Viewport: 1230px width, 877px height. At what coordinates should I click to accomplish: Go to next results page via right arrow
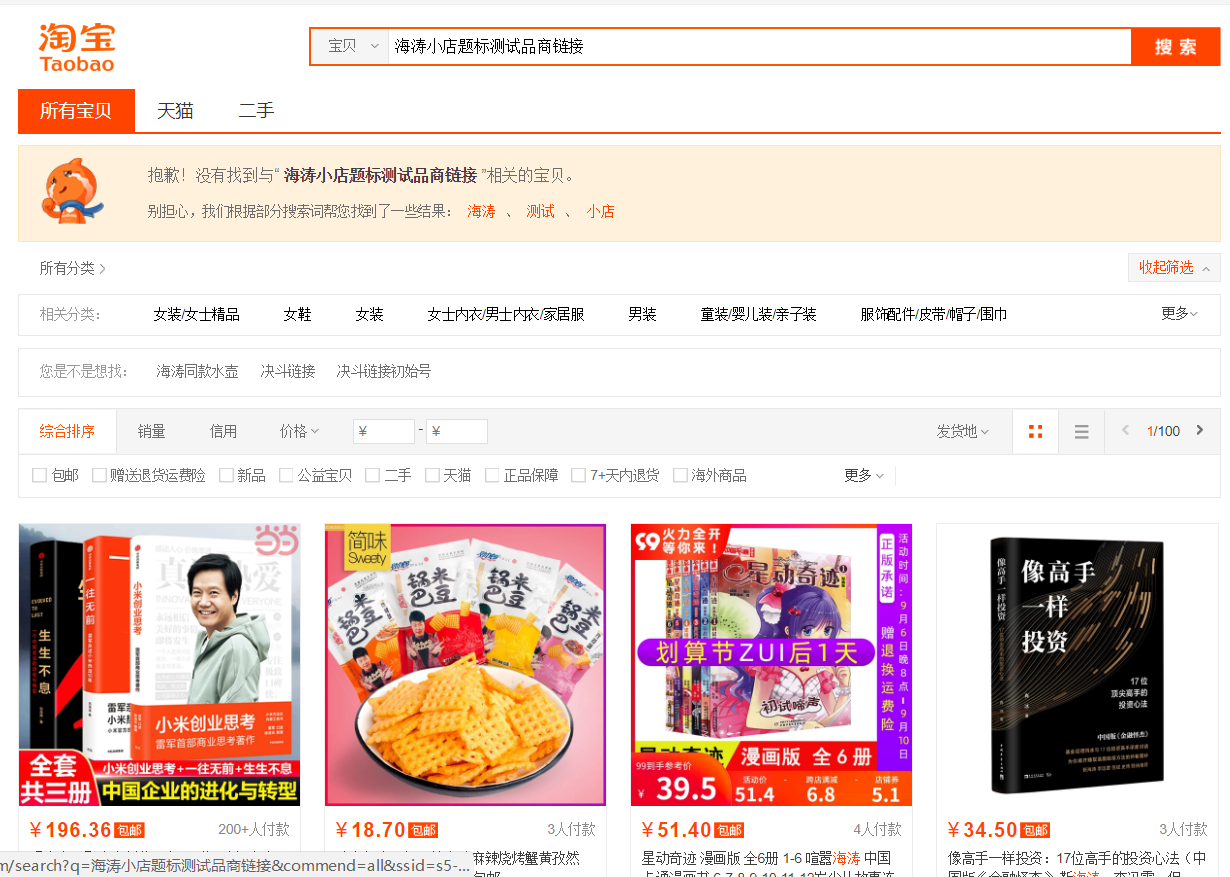tap(1199, 430)
